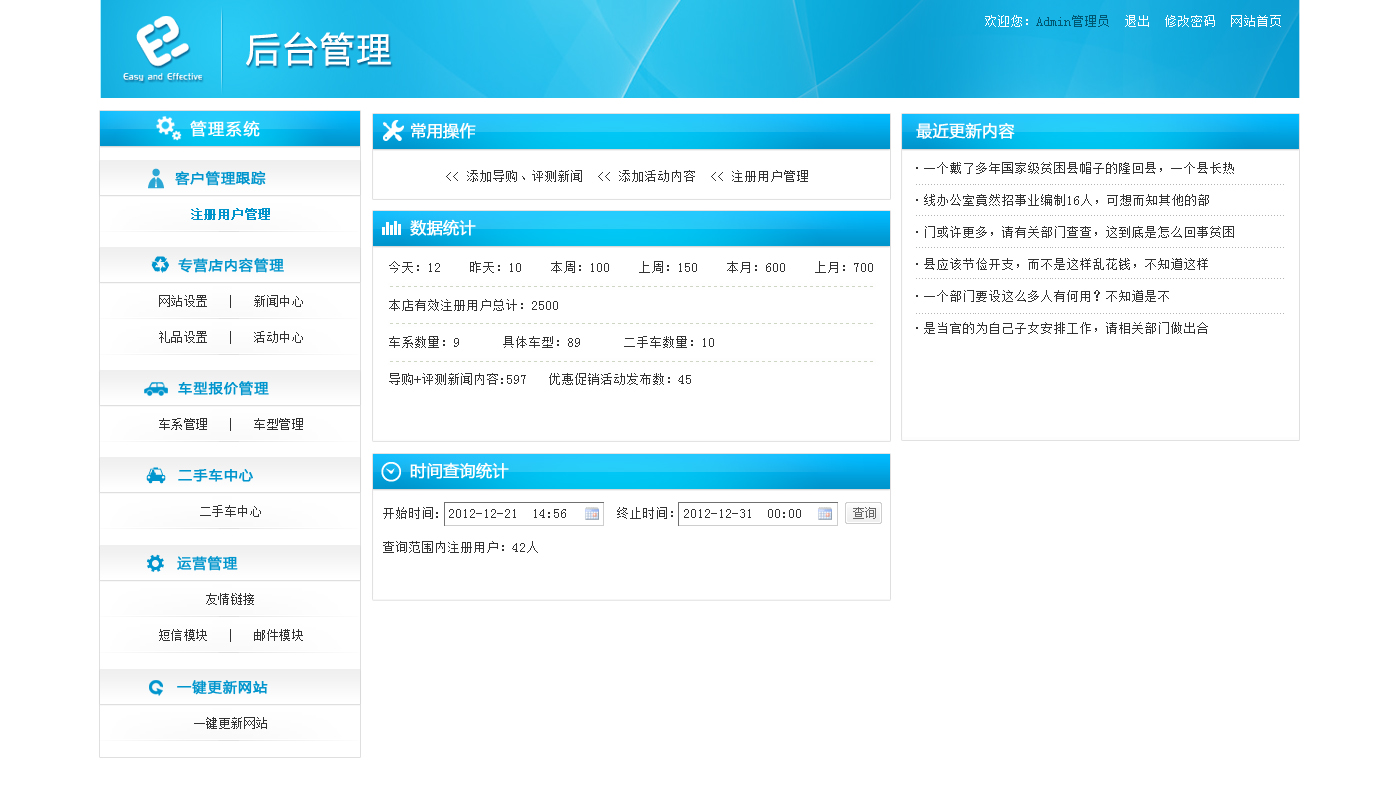
Task: Open 网站设置 in the sidebar
Action: (x=183, y=302)
